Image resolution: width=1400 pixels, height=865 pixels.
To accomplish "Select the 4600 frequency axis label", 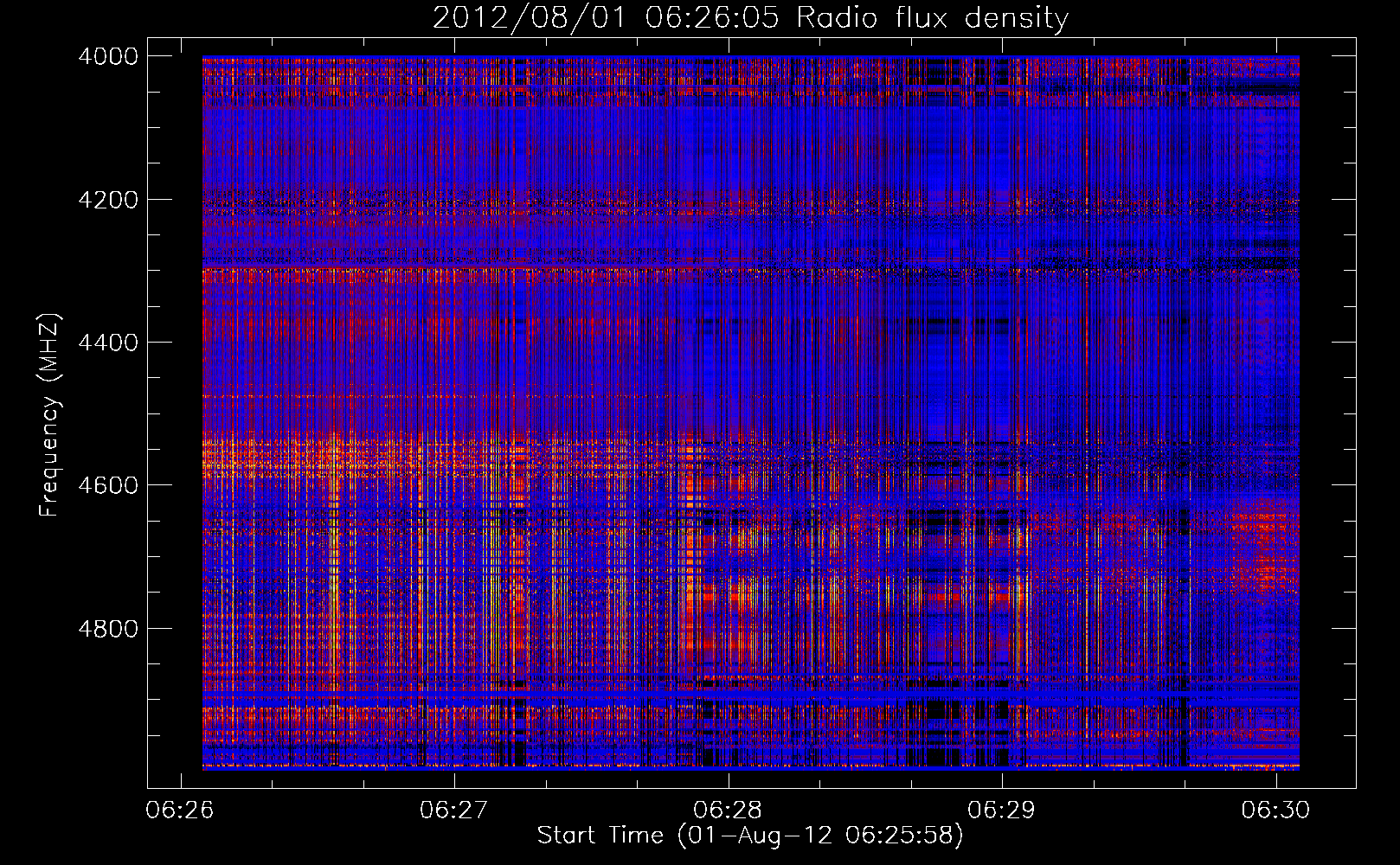I will [x=108, y=485].
